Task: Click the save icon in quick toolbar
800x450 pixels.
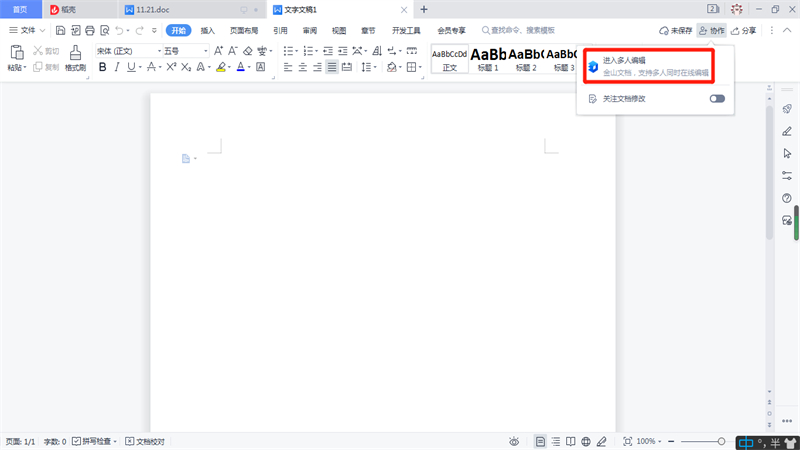Action: click(x=61, y=31)
